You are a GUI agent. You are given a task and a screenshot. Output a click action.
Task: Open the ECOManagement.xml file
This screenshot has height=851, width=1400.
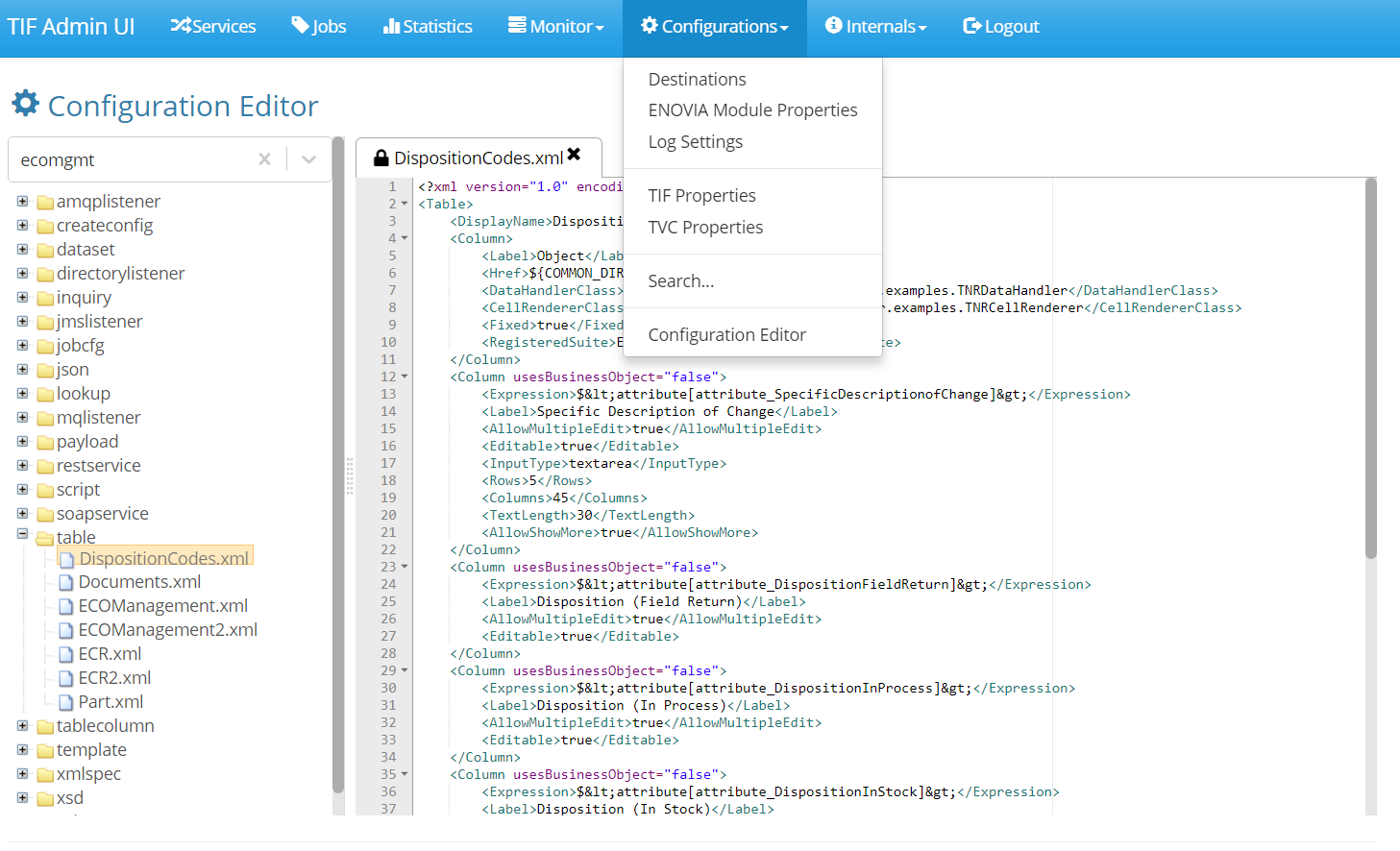(162, 606)
